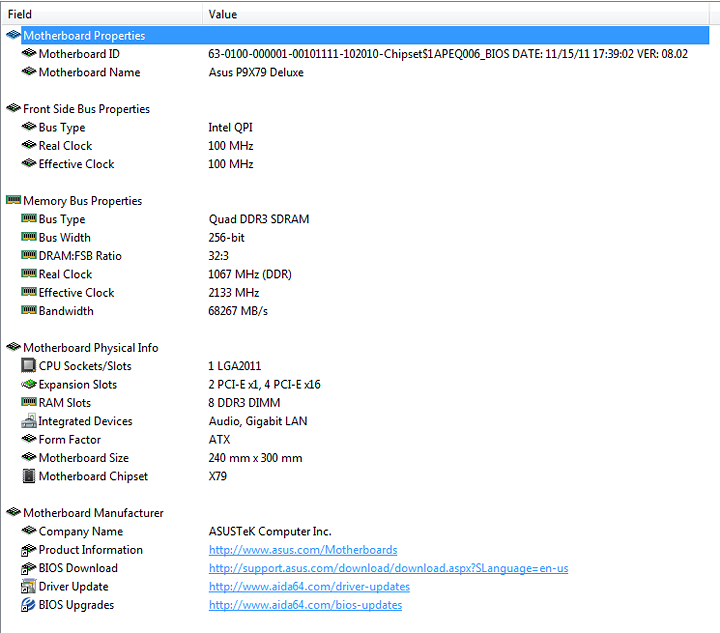Select the memory Effective Clock label
720x633 pixels.
tap(76, 292)
